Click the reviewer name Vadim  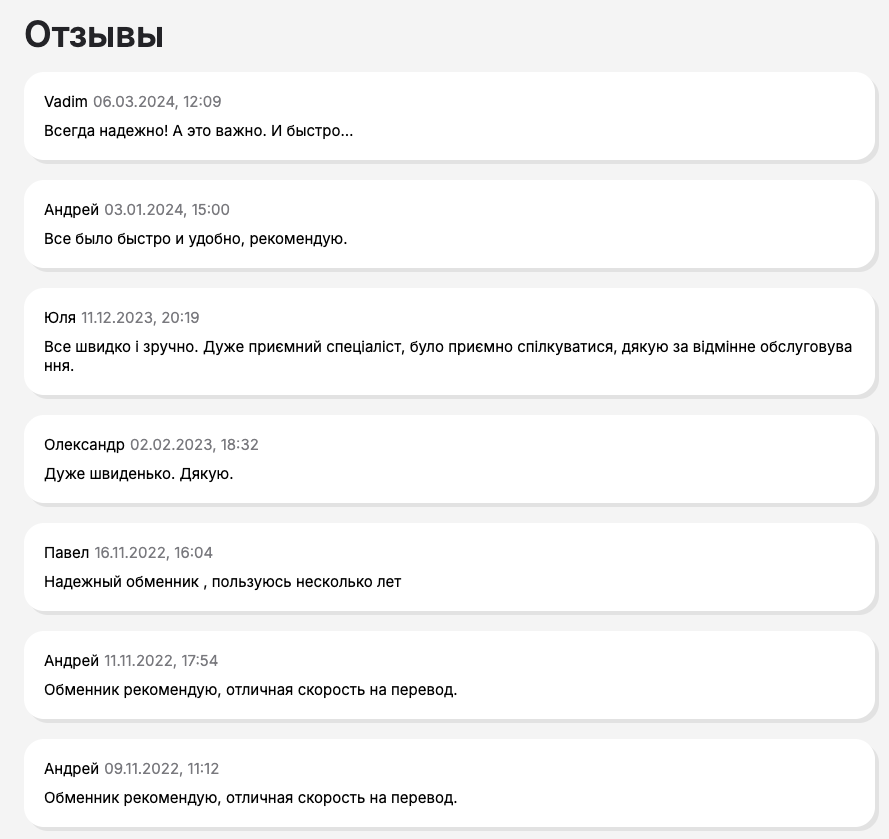[66, 102]
